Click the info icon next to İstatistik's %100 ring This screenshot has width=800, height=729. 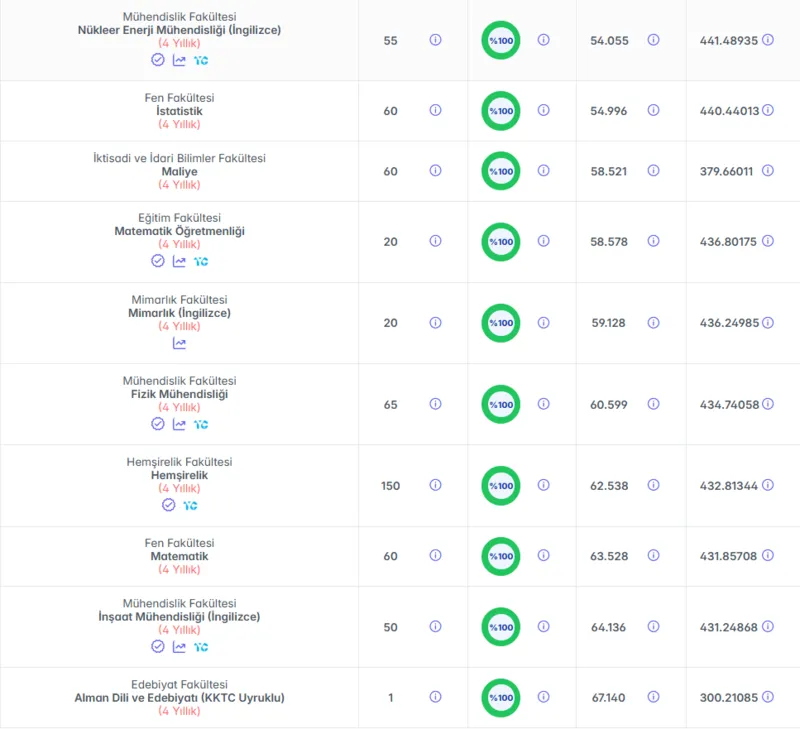pyautogui.click(x=544, y=110)
